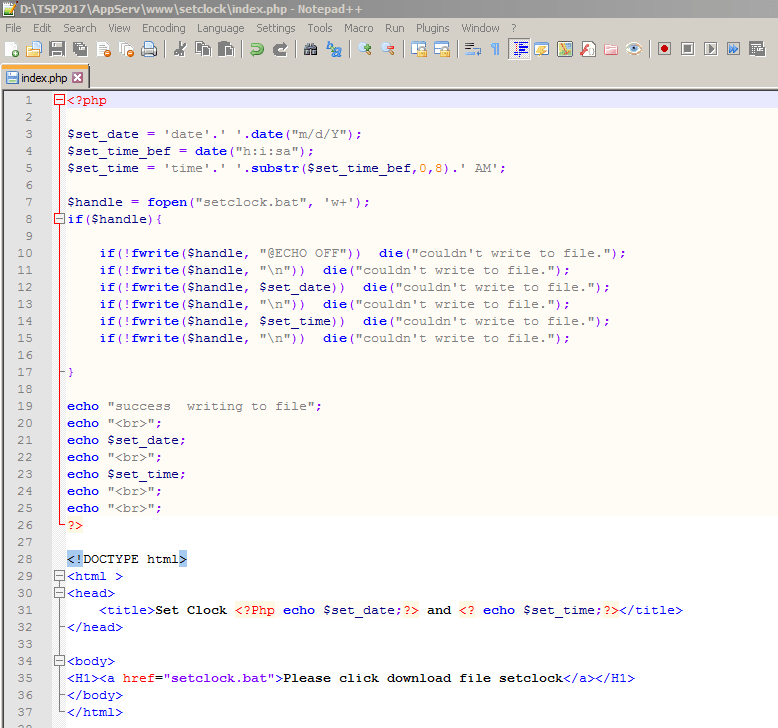Image resolution: width=778 pixels, height=728 pixels.
Task: Click the Zoom In magnifier icon
Action: [x=365, y=49]
